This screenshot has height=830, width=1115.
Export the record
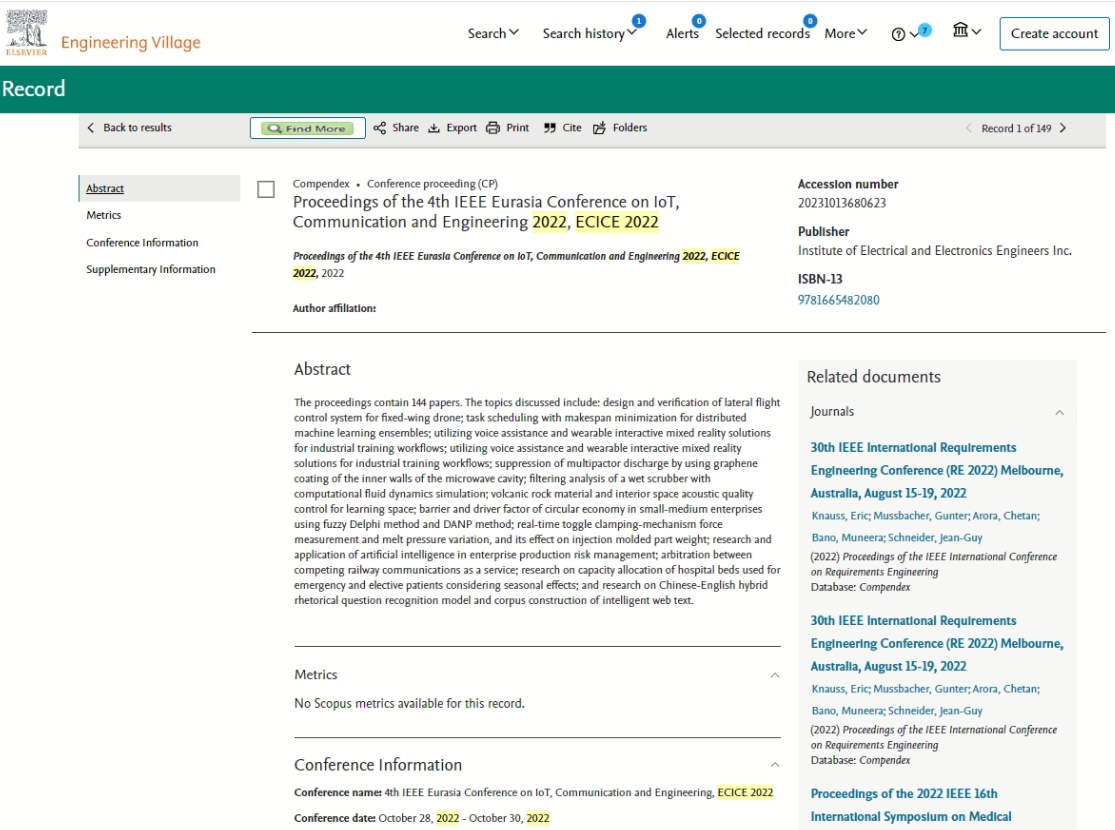(452, 128)
